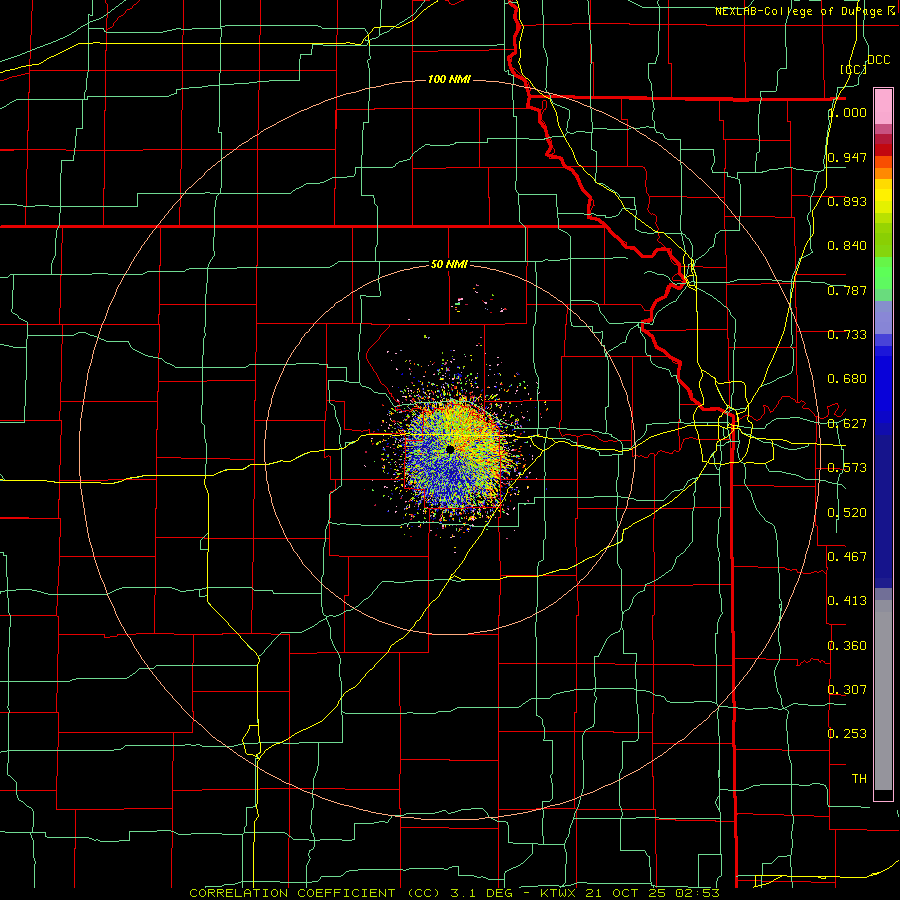Viewport: 900px width, 900px height.
Task: Click the 02:53 timestamp in the caption
Action: 697,893
